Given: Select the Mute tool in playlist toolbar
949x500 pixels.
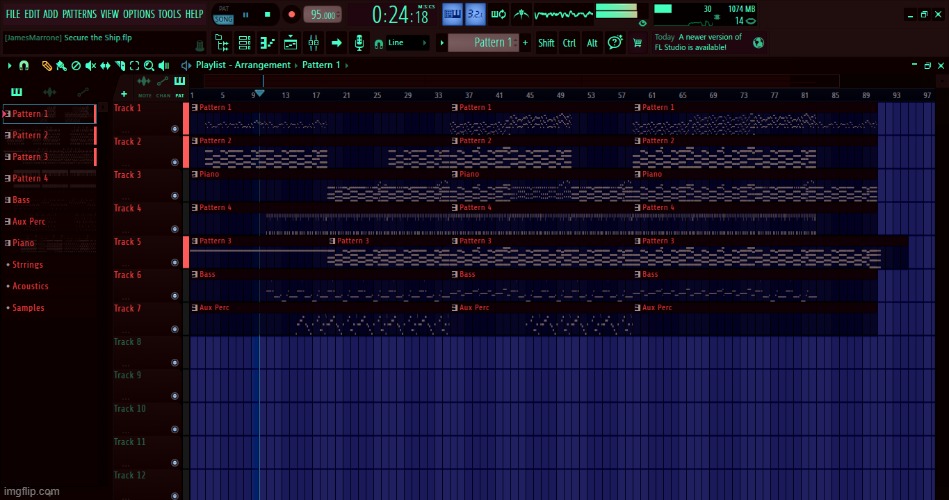Looking at the screenshot, I should (90, 65).
